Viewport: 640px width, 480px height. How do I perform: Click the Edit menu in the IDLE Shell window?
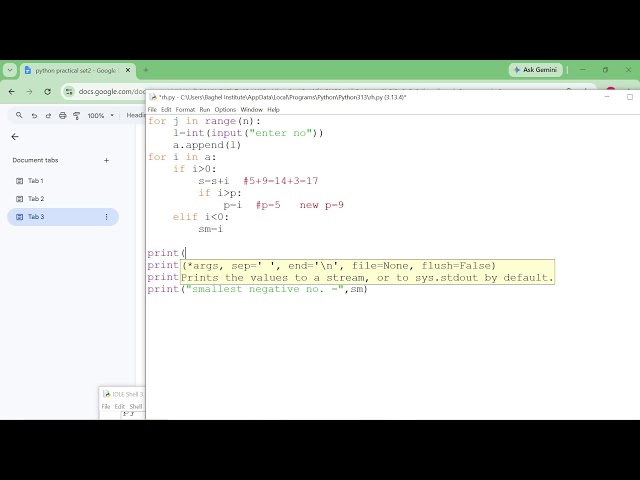tap(120, 407)
